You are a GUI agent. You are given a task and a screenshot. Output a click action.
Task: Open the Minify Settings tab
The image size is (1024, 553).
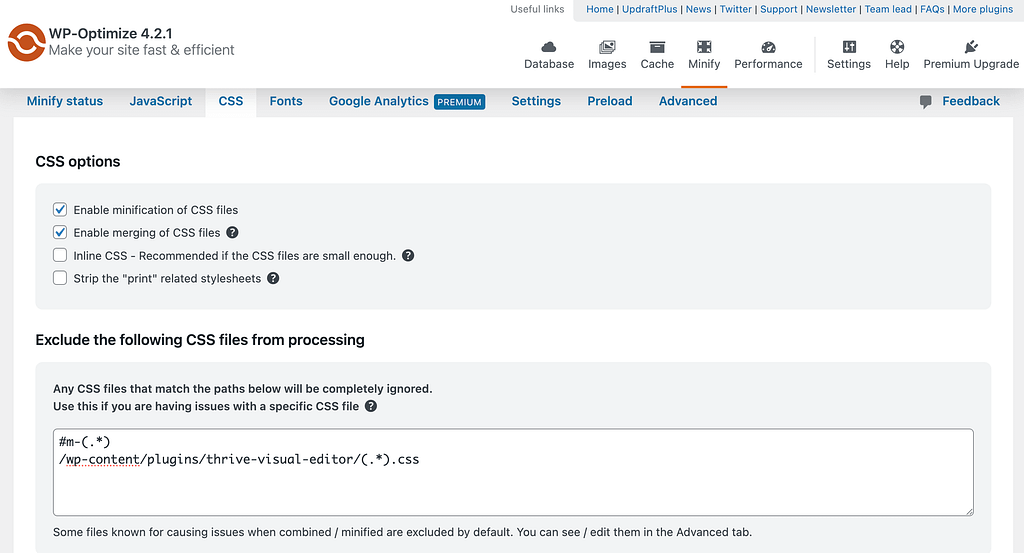536,101
